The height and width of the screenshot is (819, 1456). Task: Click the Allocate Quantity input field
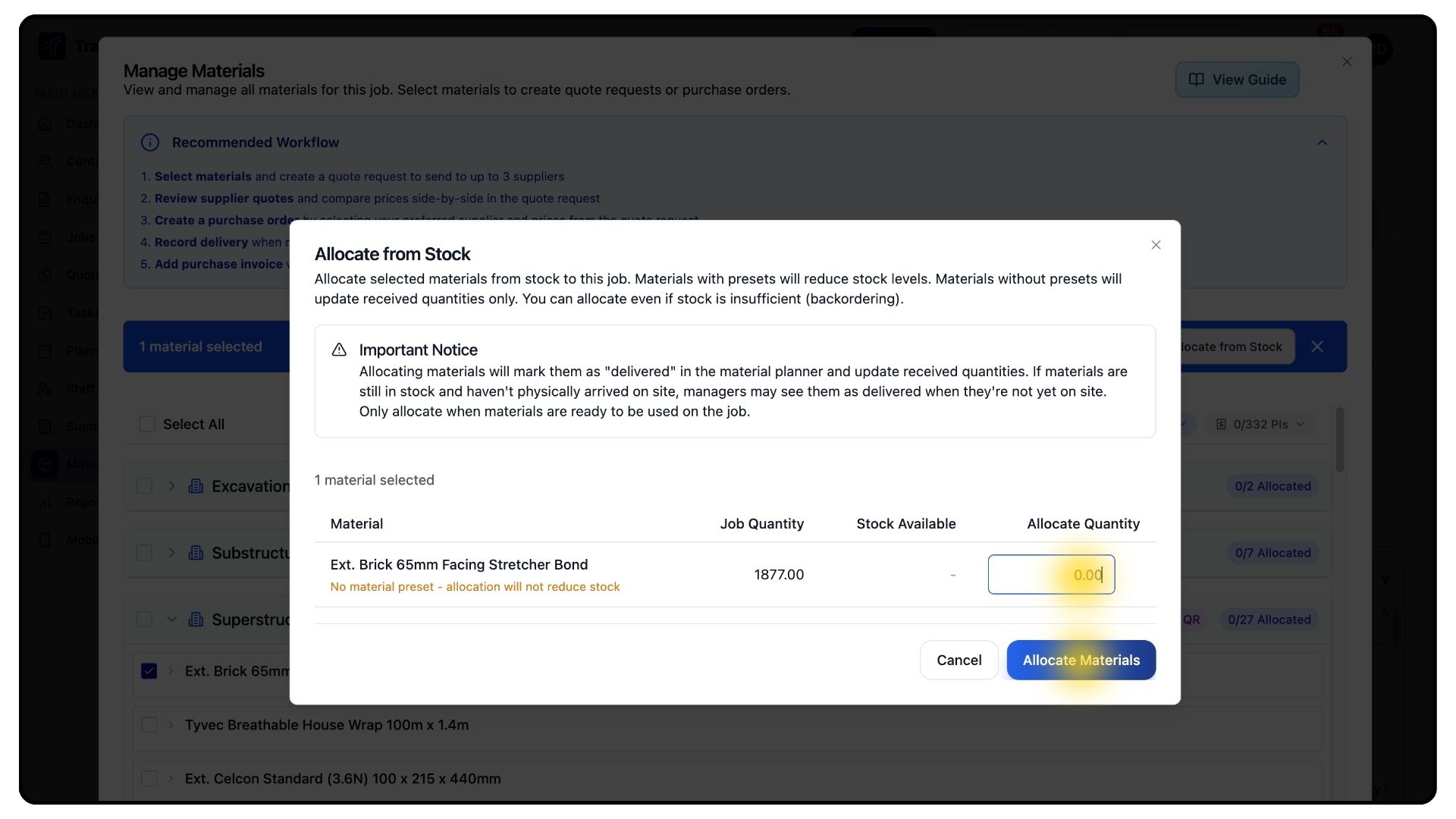coord(1050,575)
